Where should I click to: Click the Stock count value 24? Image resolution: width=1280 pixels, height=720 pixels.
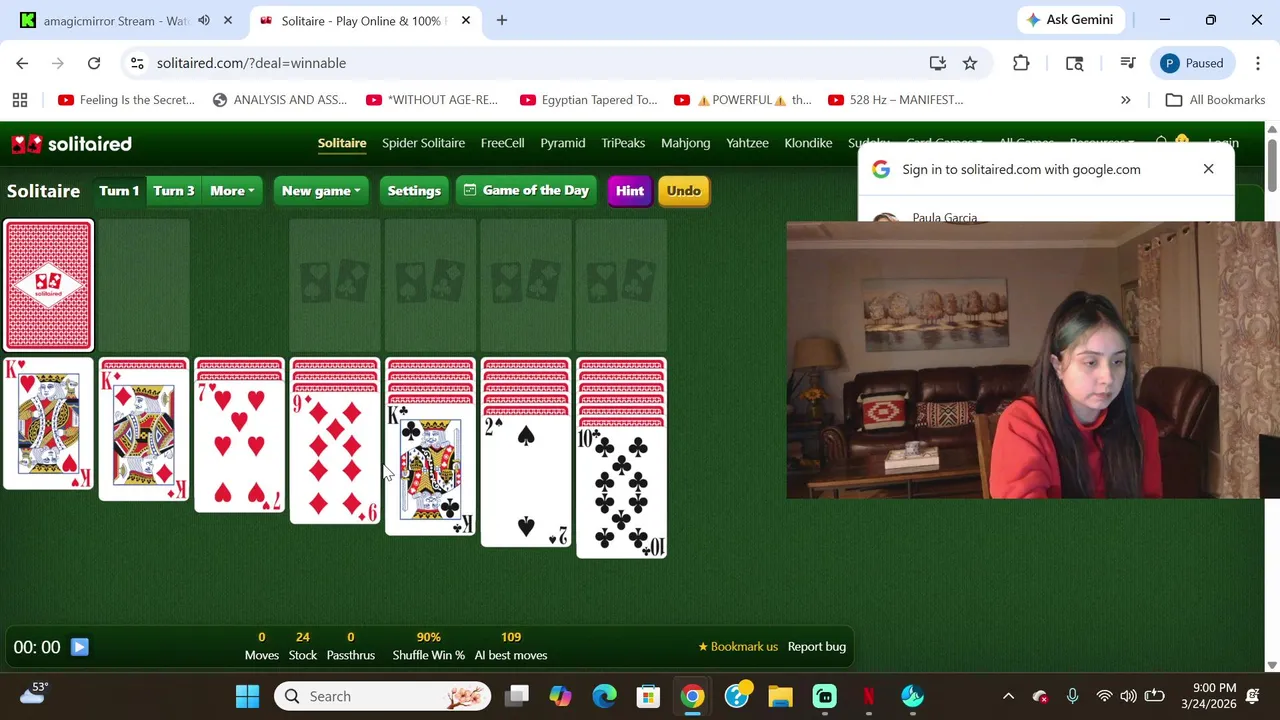click(x=303, y=637)
